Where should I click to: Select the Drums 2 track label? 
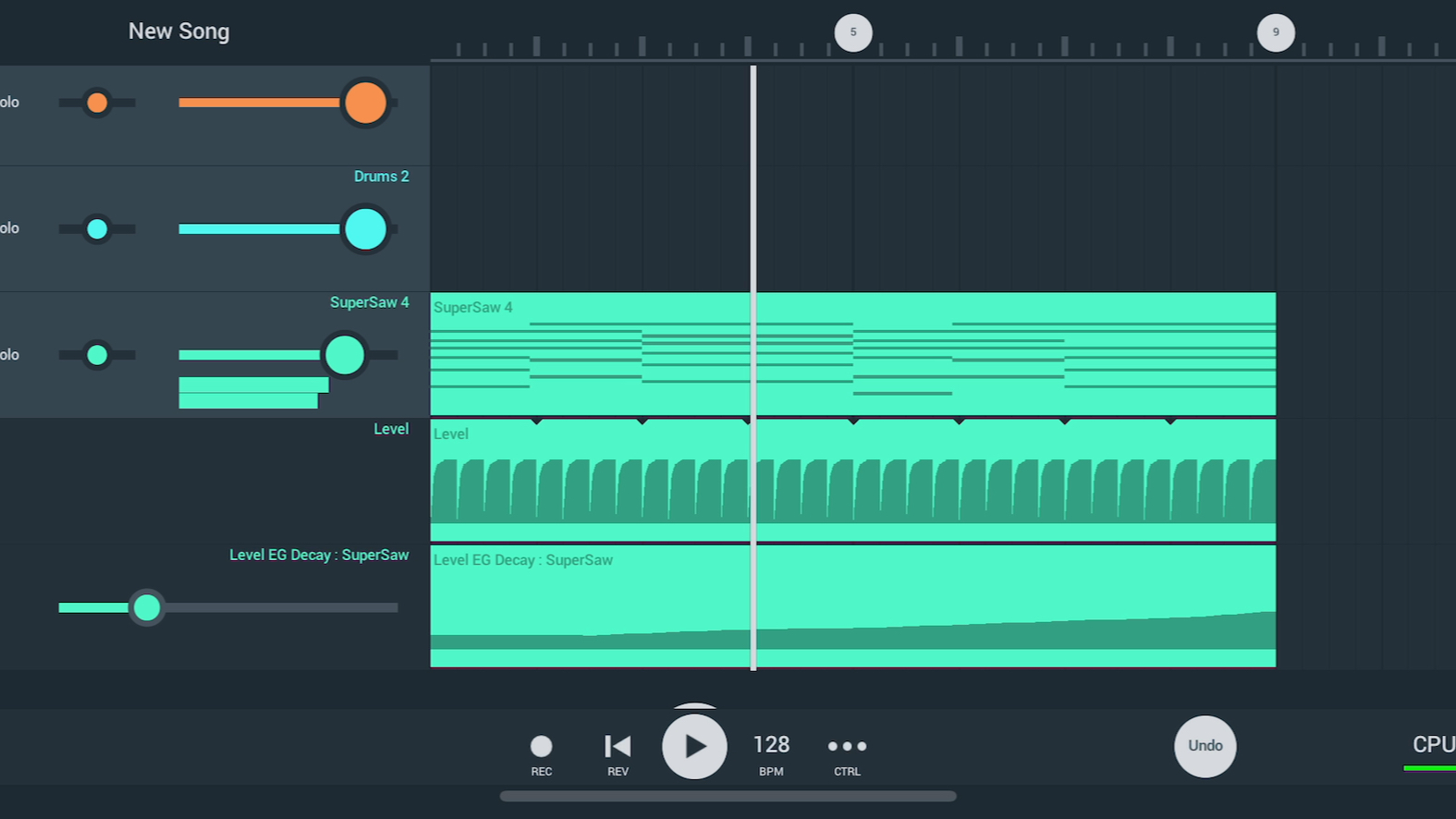[x=381, y=177]
